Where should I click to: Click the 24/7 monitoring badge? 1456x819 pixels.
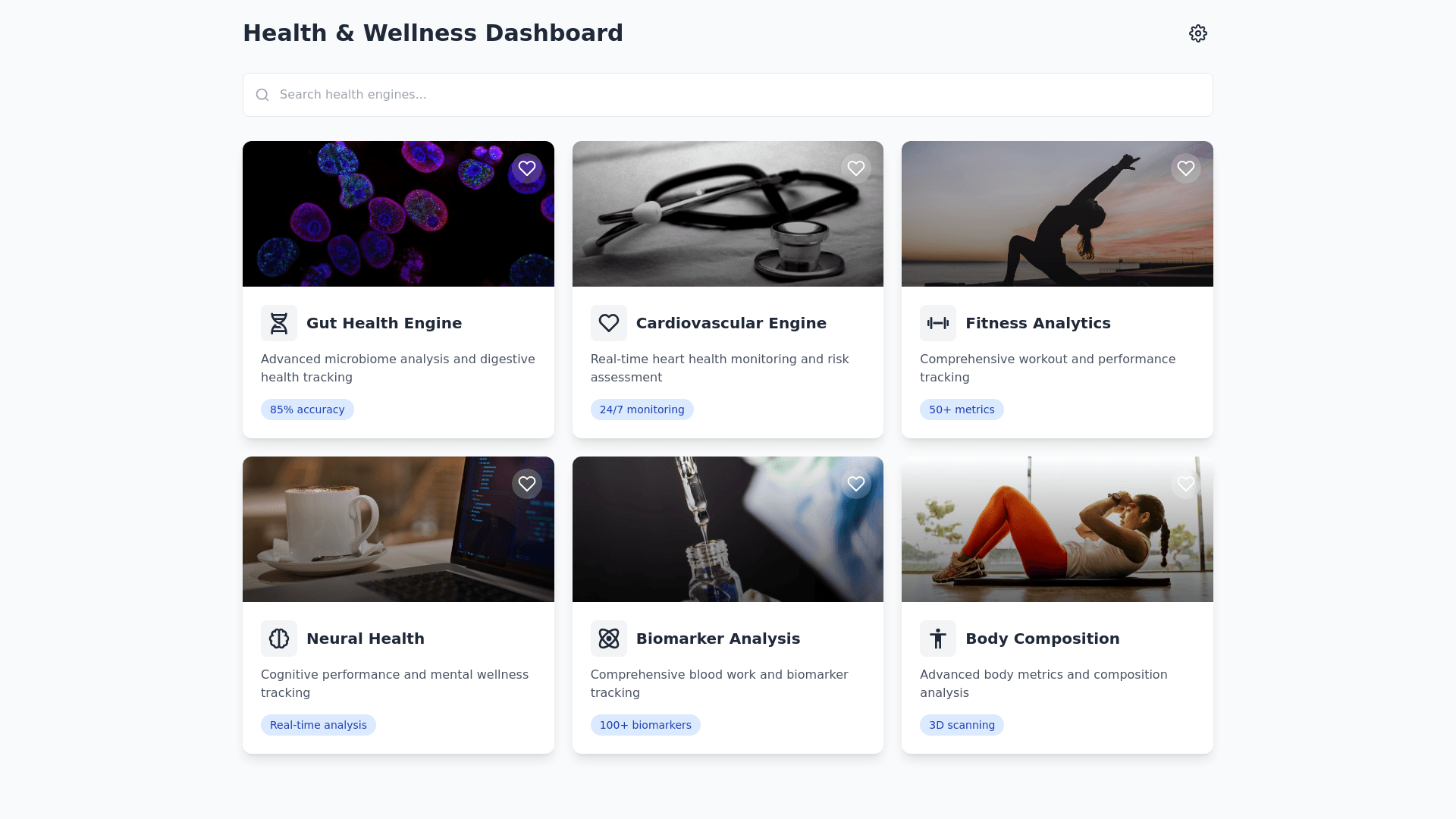click(x=642, y=409)
